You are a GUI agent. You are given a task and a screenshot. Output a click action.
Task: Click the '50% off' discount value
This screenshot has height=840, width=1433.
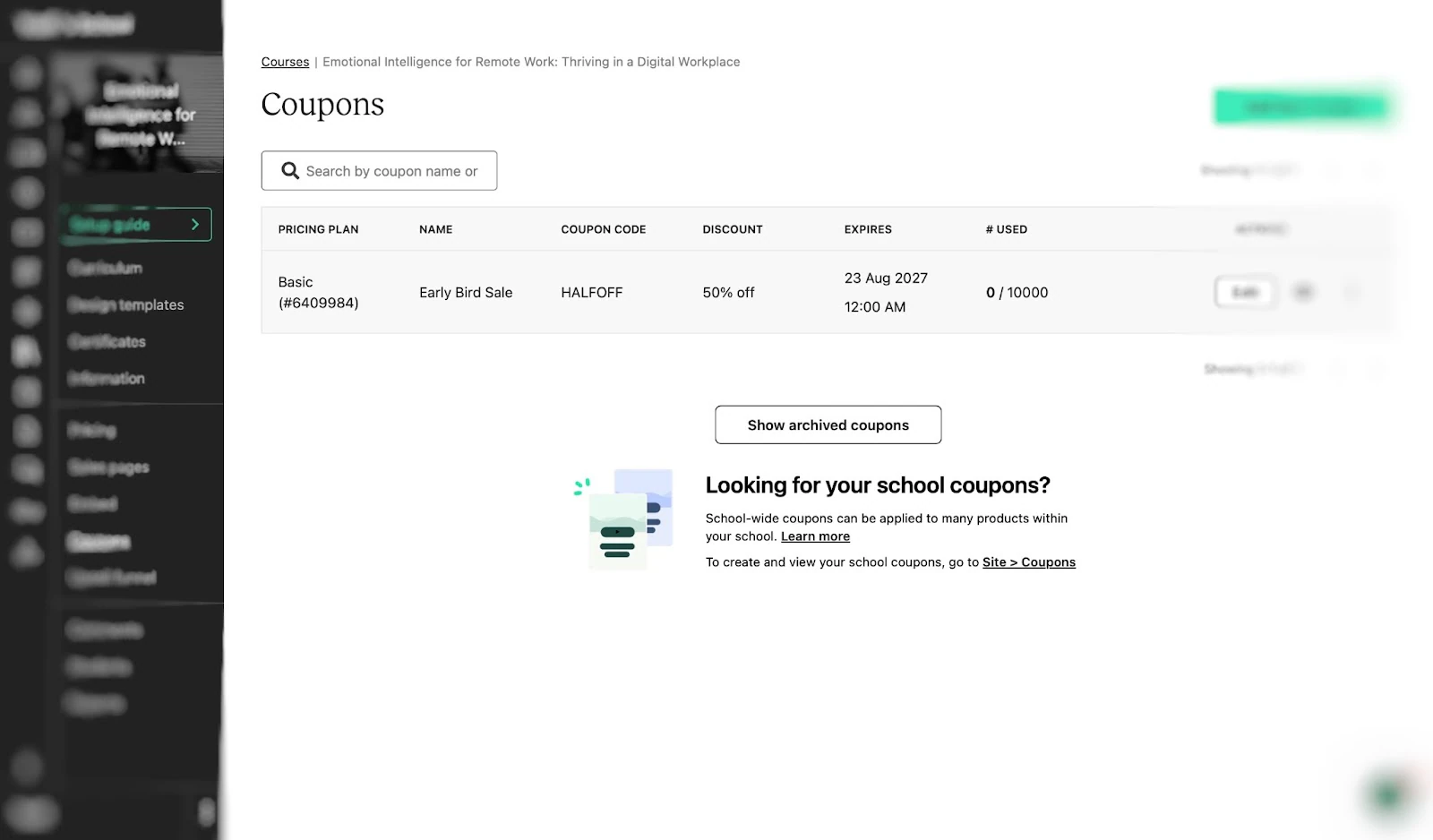pyautogui.click(x=728, y=292)
